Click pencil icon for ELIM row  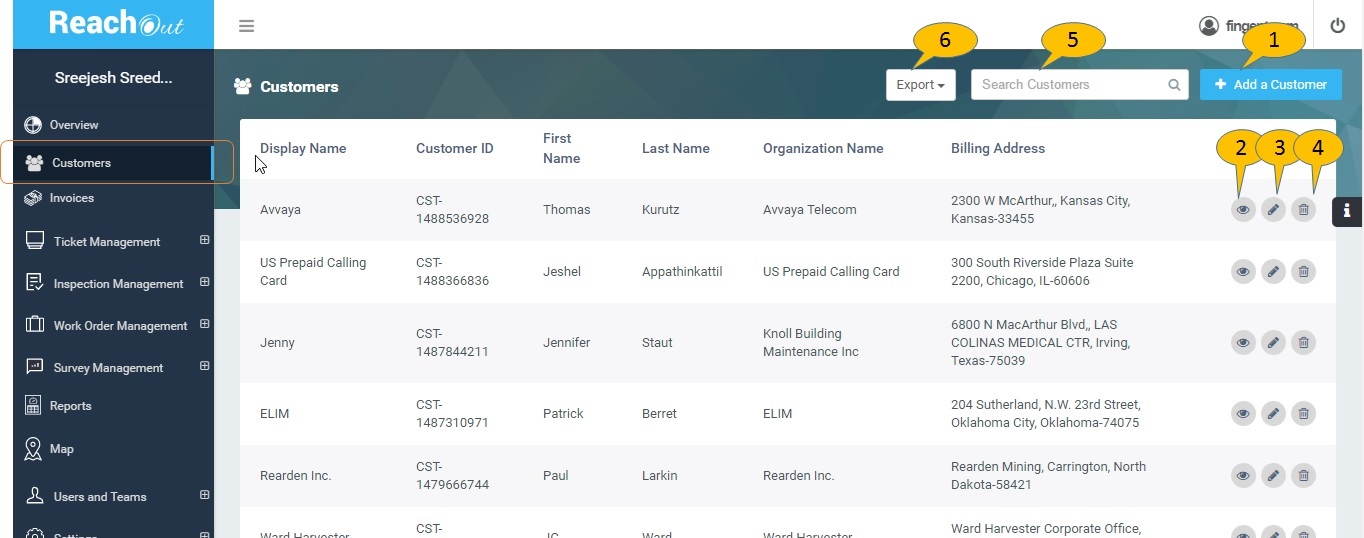[1273, 413]
